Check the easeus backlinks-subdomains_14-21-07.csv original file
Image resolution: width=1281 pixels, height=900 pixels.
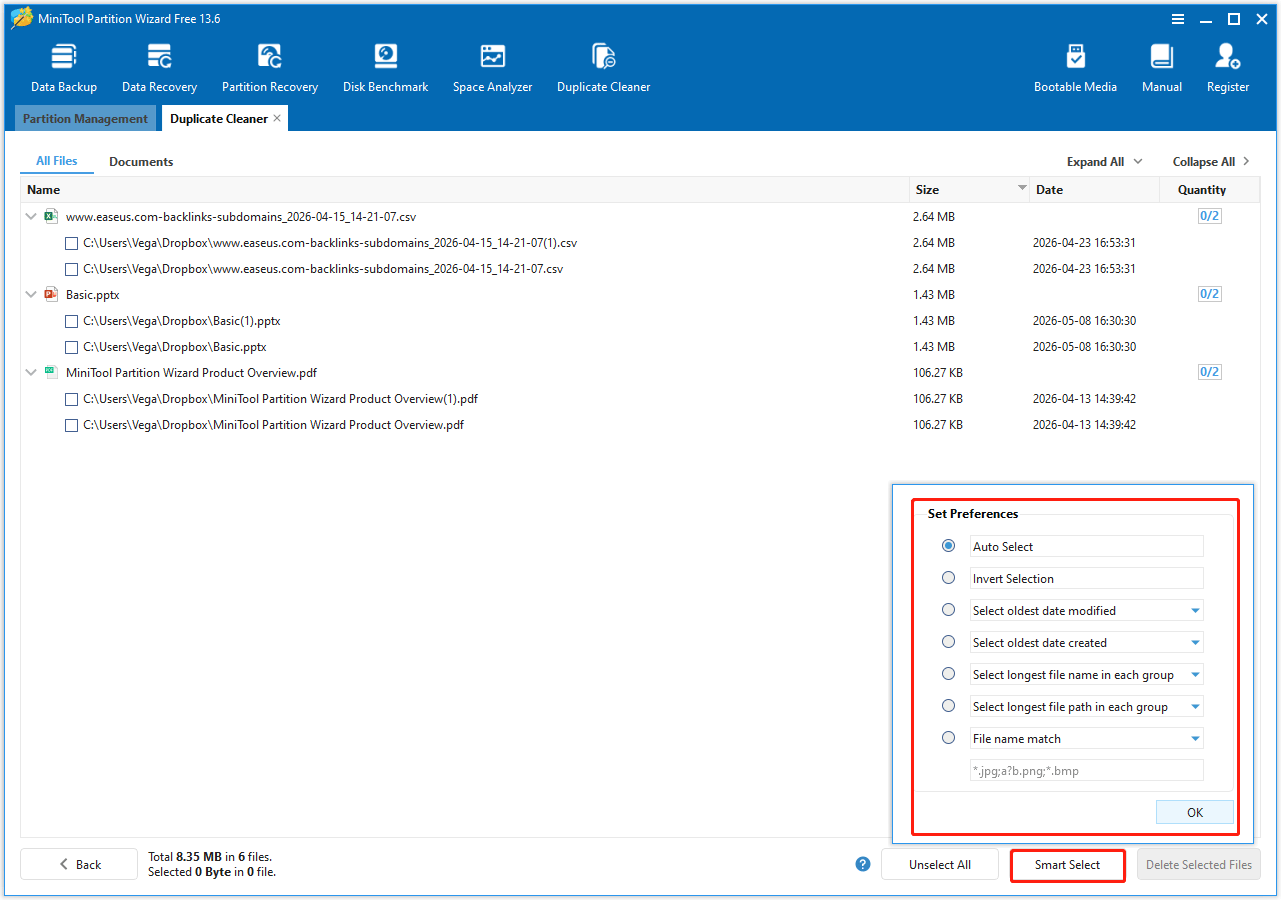(71, 268)
